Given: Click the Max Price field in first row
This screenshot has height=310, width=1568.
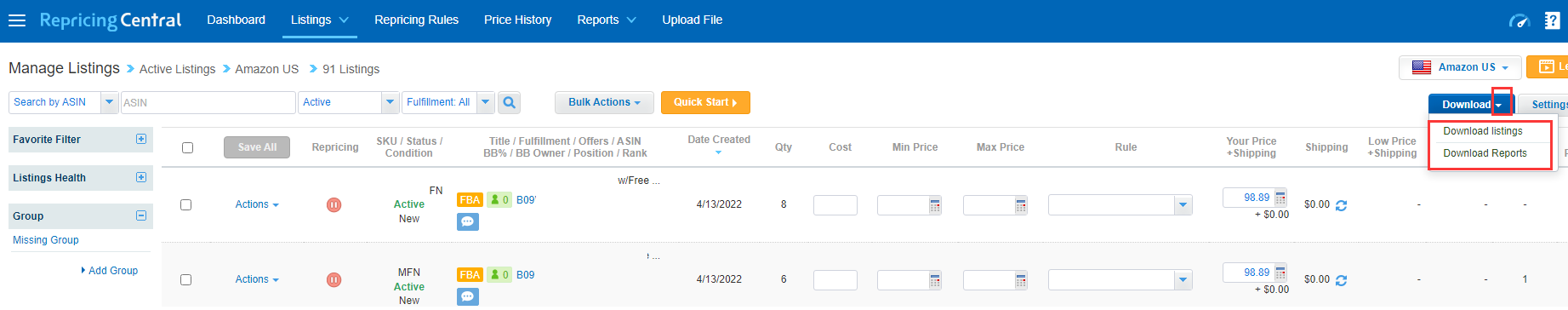Looking at the screenshot, I should point(989,205).
